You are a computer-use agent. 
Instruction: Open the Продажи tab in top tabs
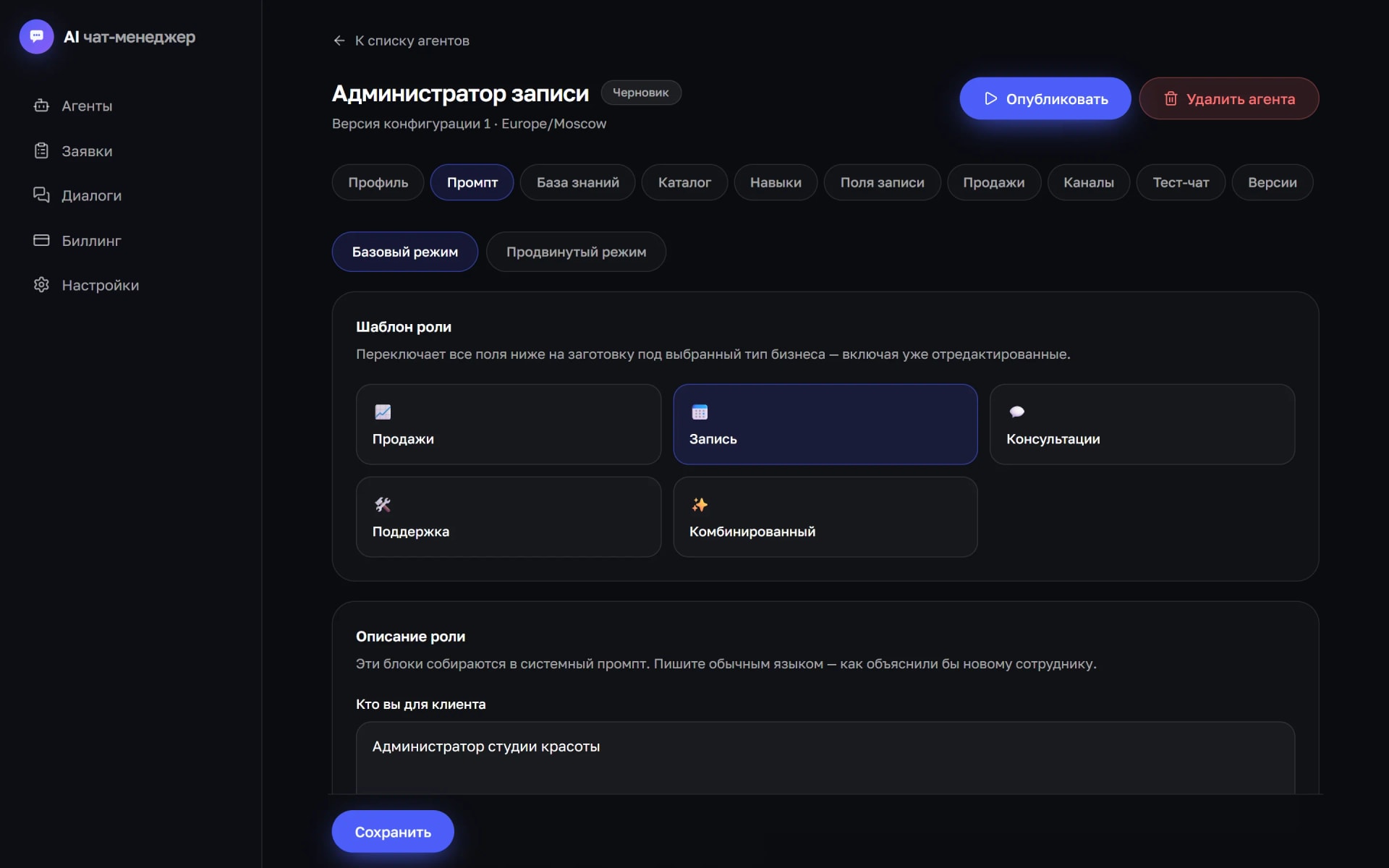994,182
